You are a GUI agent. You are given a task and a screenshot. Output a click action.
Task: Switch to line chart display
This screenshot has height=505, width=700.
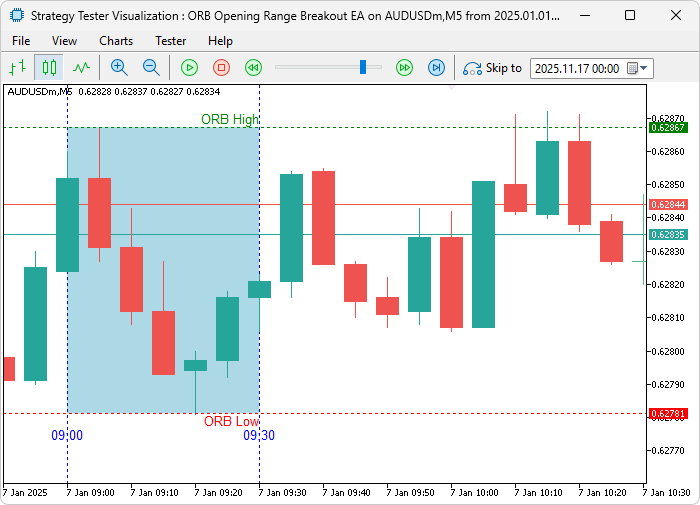(x=81, y=68)
